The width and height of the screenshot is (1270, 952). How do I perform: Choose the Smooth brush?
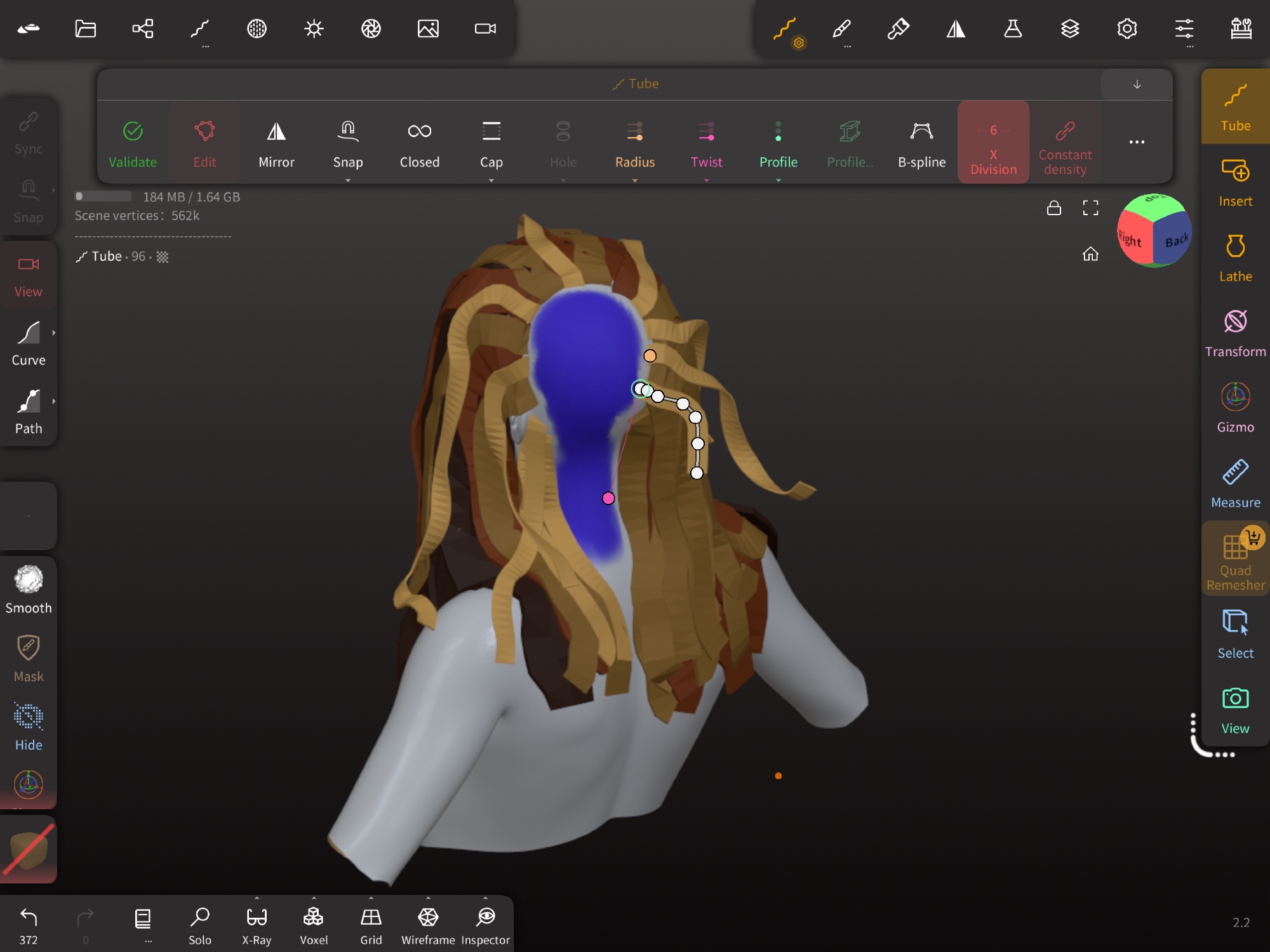[x=29, y=590]
